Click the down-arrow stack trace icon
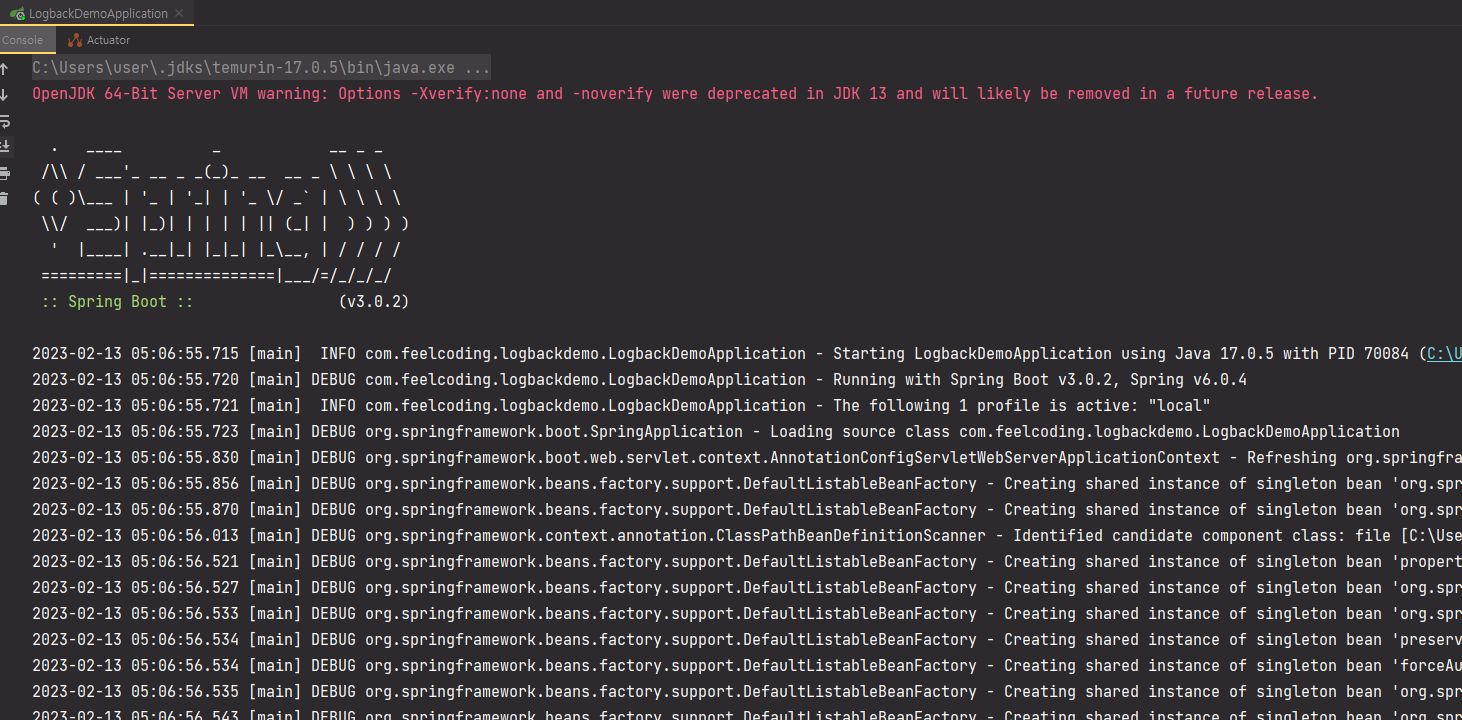This screenshot has width=1462, height=720. [4, 95]
